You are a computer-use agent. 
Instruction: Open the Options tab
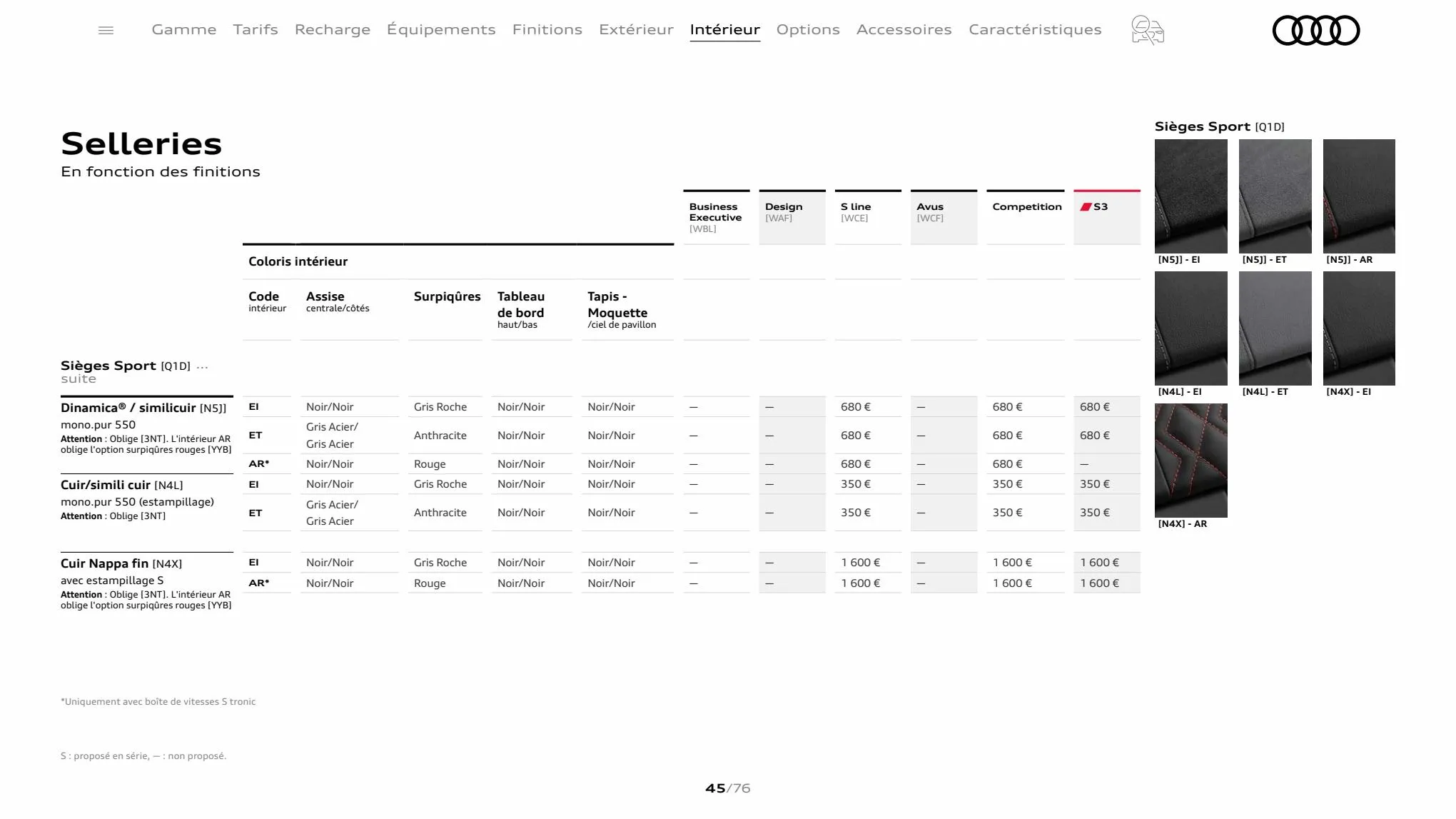pyautogui.click(x=808, y=29)
